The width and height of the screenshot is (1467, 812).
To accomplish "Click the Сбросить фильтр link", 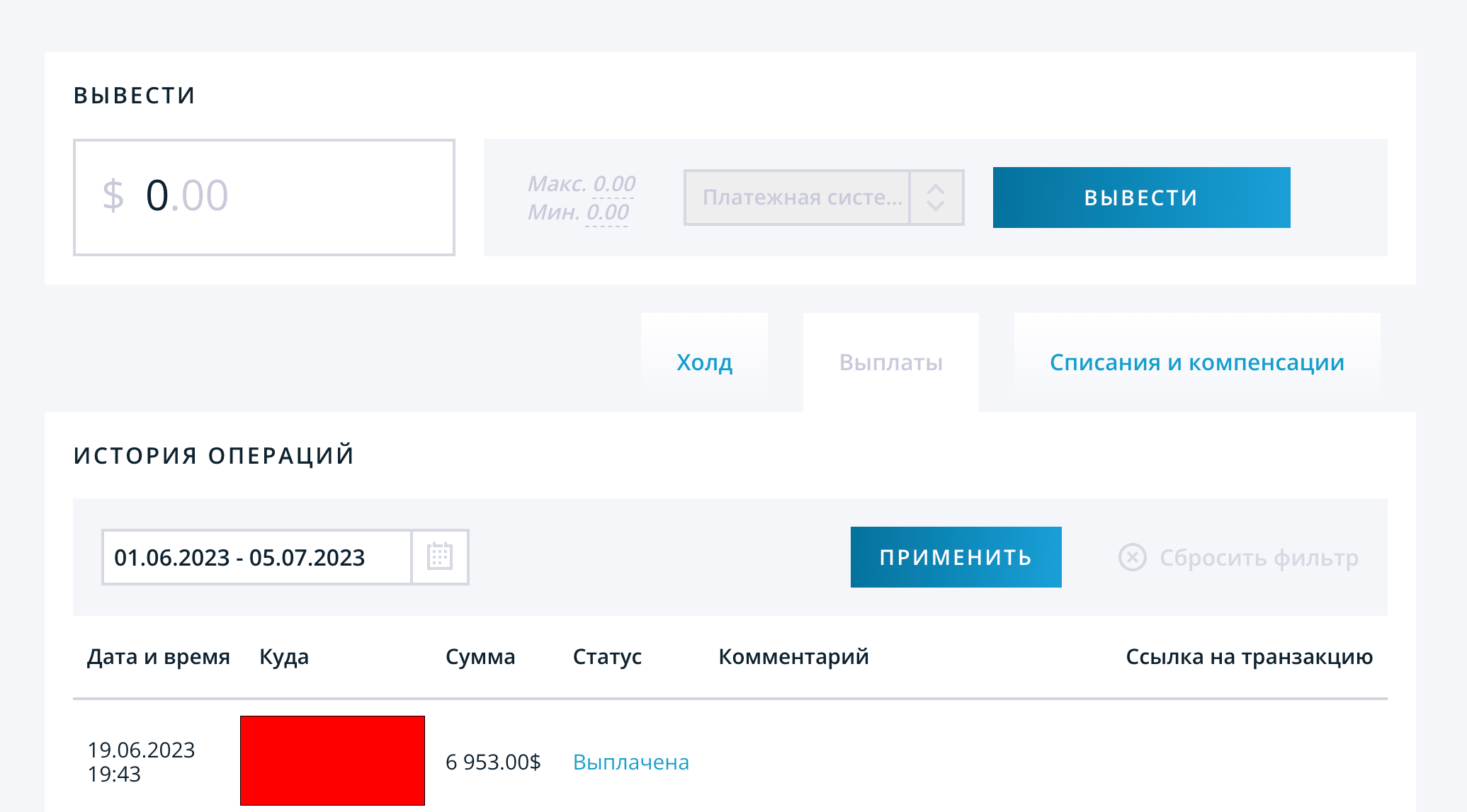I will click(x=1259, y=558).
